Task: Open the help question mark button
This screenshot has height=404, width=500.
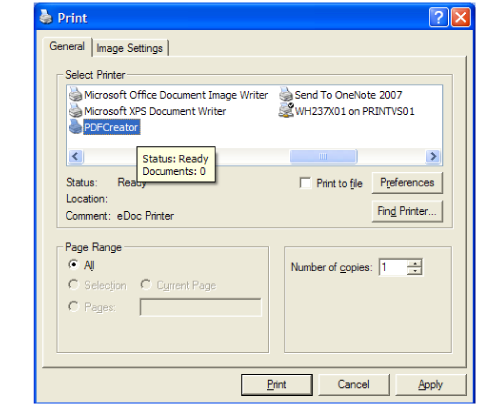Action: (x=439, y=17)
